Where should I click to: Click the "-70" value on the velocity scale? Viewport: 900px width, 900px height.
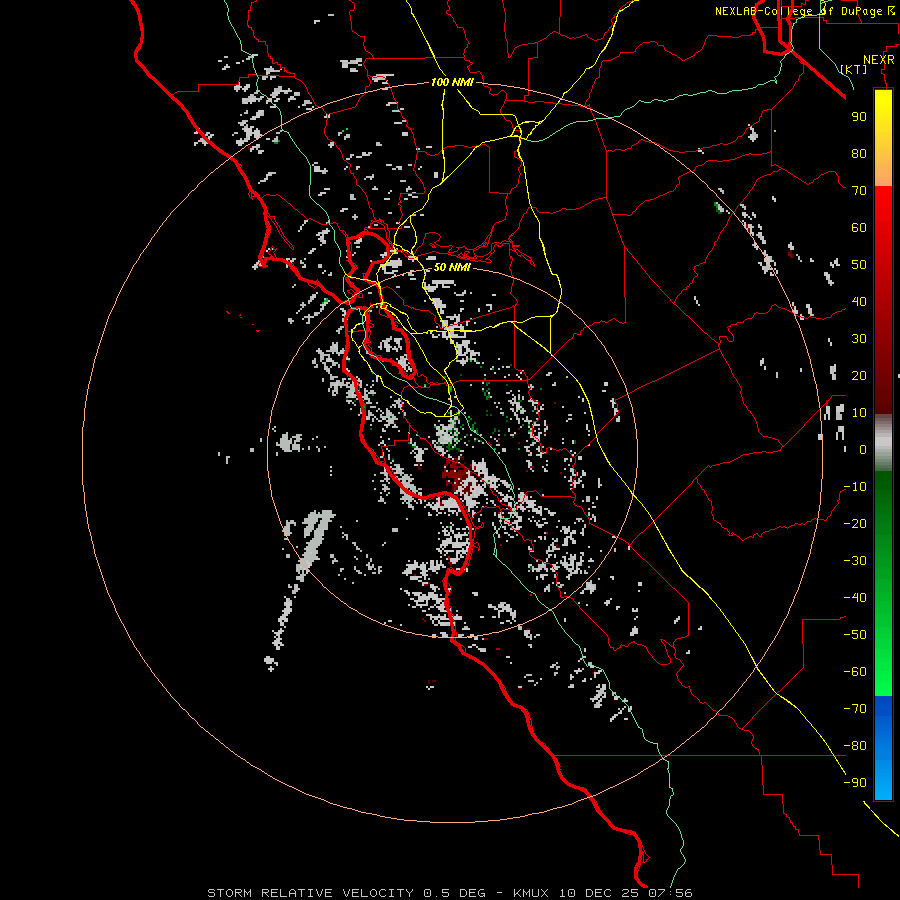[x=855, y=709]
